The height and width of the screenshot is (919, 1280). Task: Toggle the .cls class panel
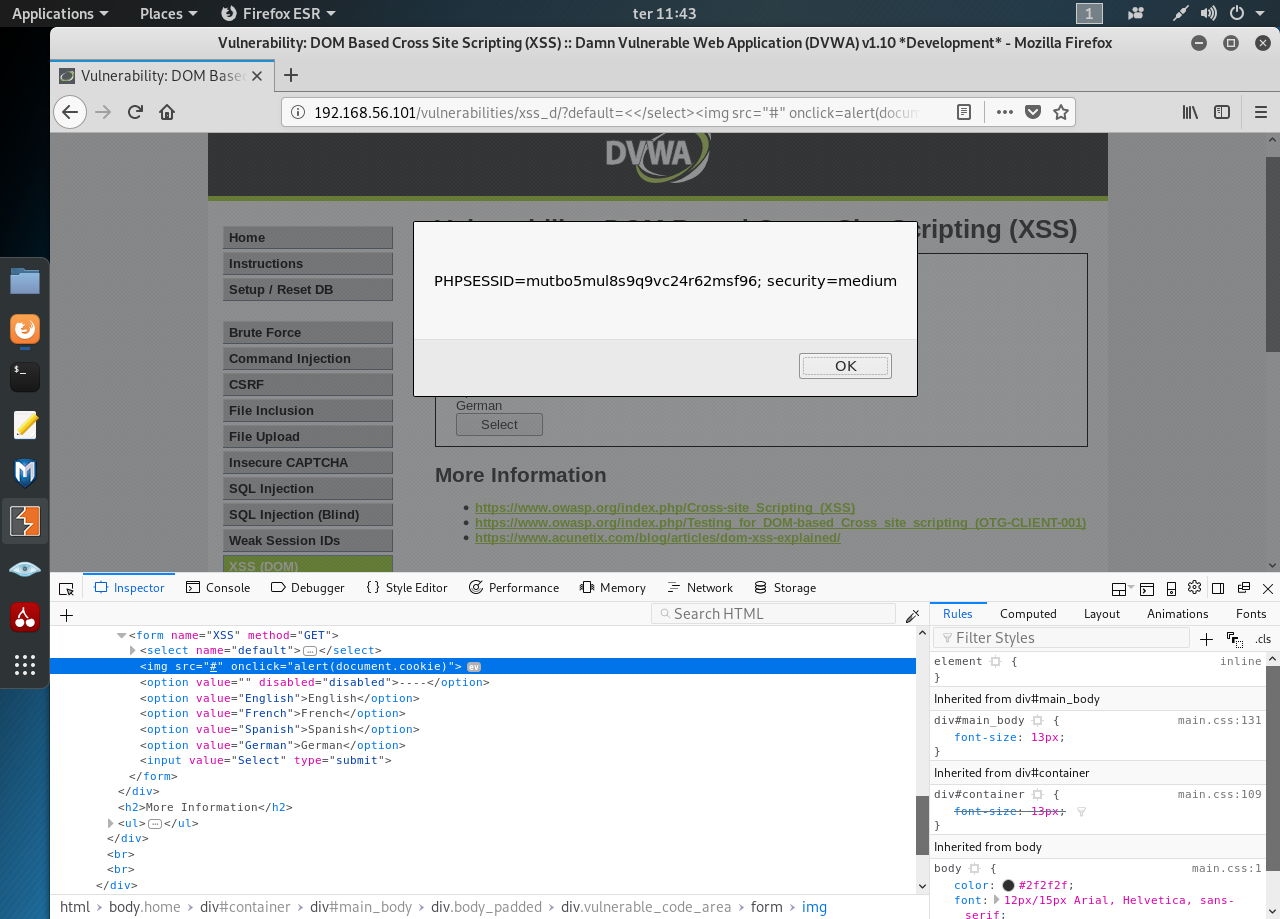coord(1263,639)
